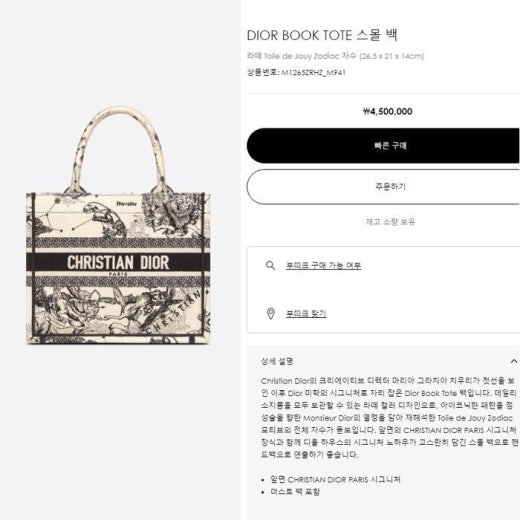This screenshot has width=520, height=520.
Task: Click the CHRISTIAN DIOR lettering on the bag
Action: click(118, 262)
